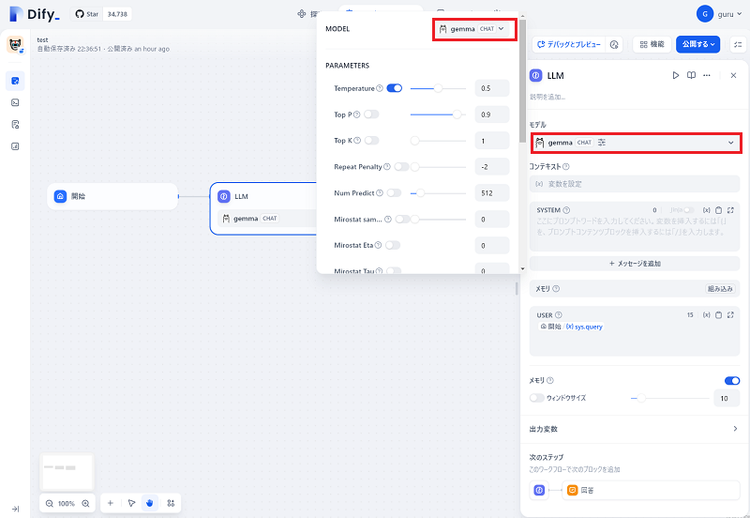Open the 機能 features button
The width and height of the screenshot is (750, 518).
pos(652,44)
